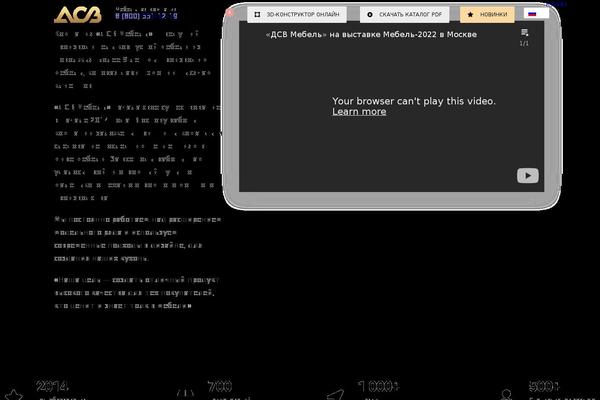Click the 8 (800) phone number

(x=146, y=16)
